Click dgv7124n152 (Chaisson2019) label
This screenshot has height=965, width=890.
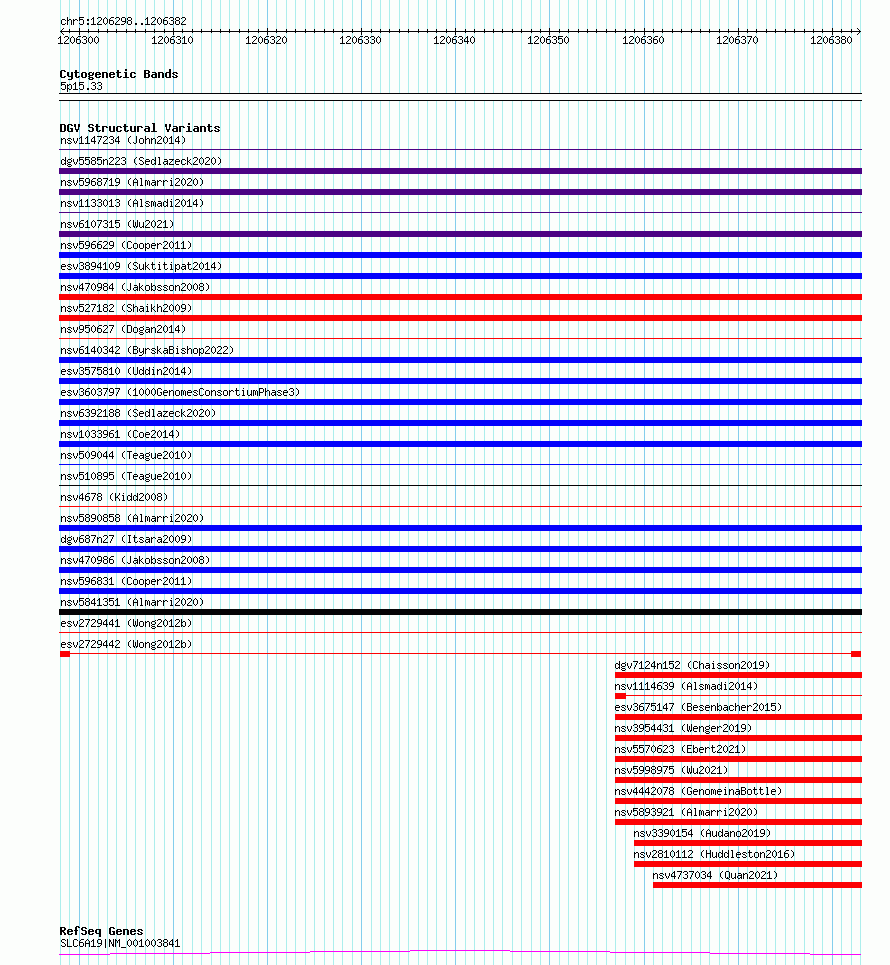(692, 665)
